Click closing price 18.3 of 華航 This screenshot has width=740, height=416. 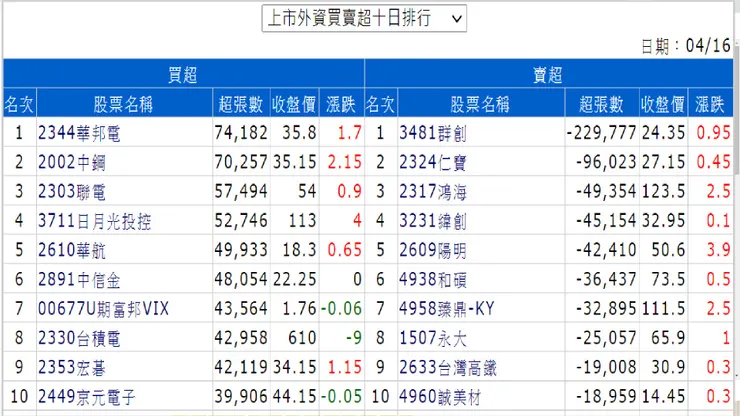[299, 250]
